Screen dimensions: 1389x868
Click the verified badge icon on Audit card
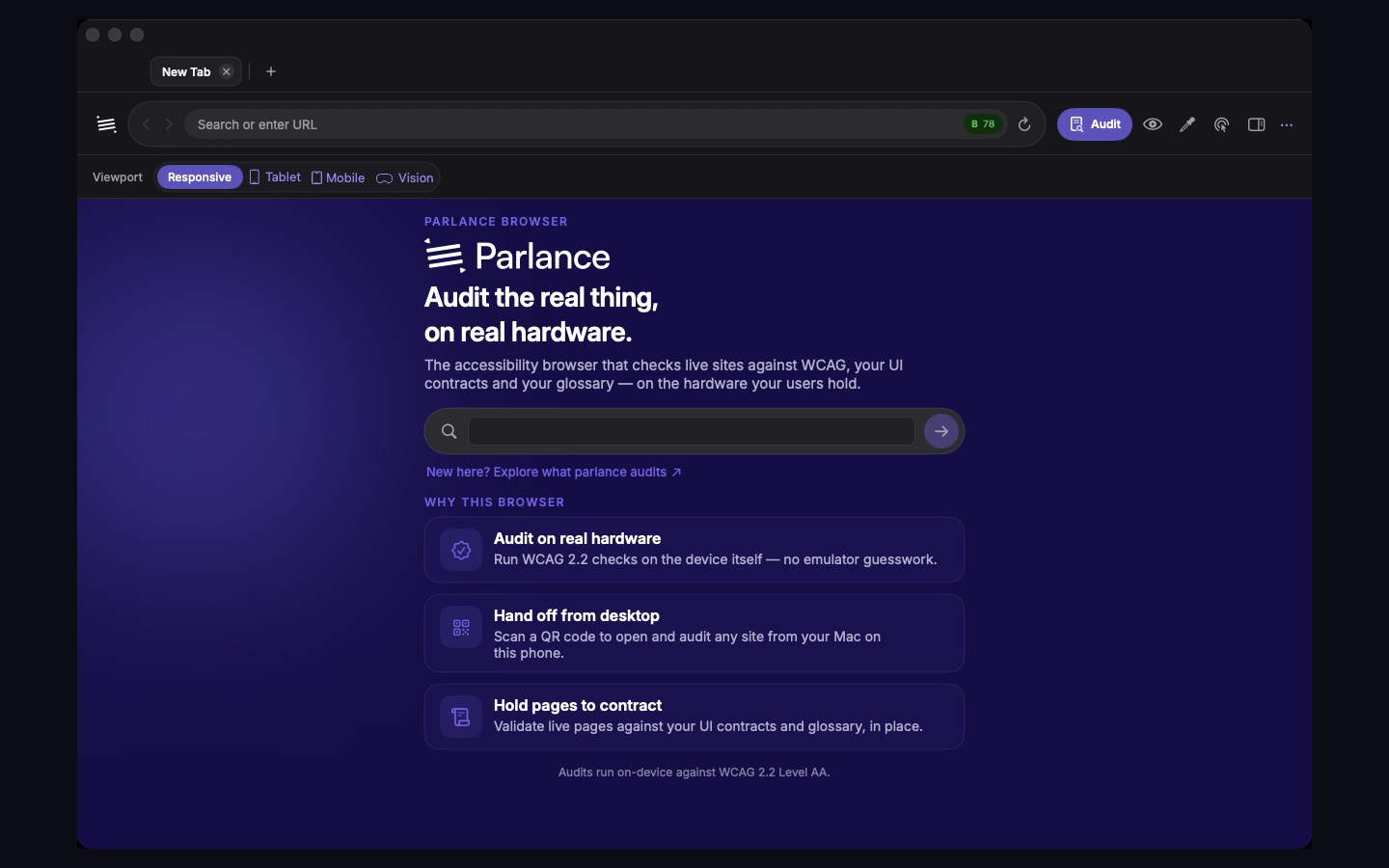coord(461,550)
